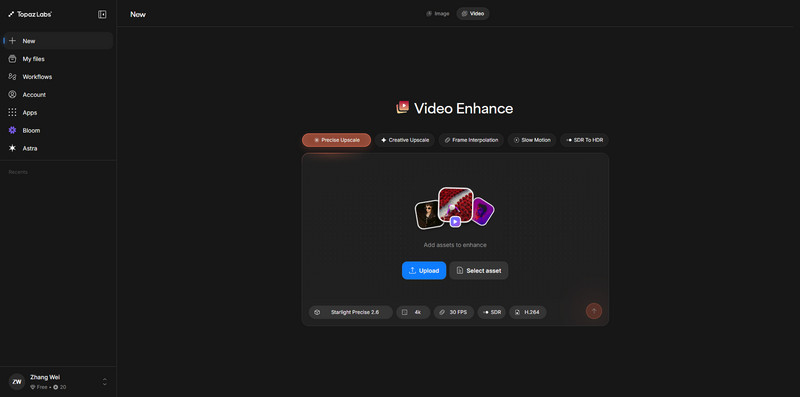Select the SDR To HDR mode
This screenshot has height=397, width=800.
coord(584,140)
